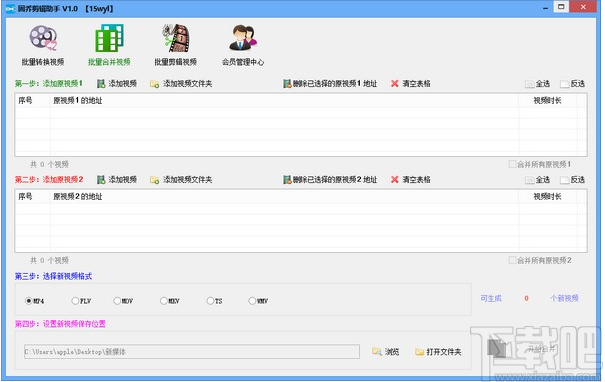Click 清空表格 for source video 2

tap(411, 179)
